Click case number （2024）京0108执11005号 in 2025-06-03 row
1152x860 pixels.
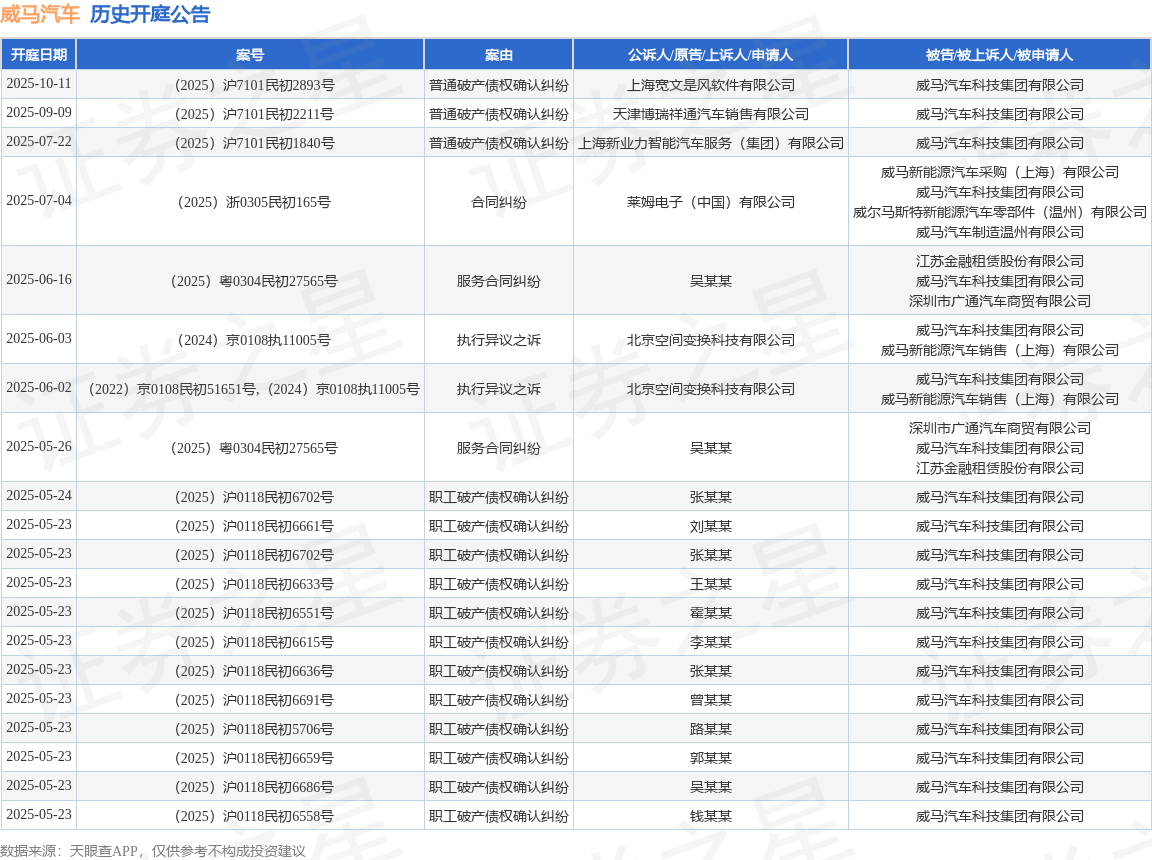(x=254, y=340)
